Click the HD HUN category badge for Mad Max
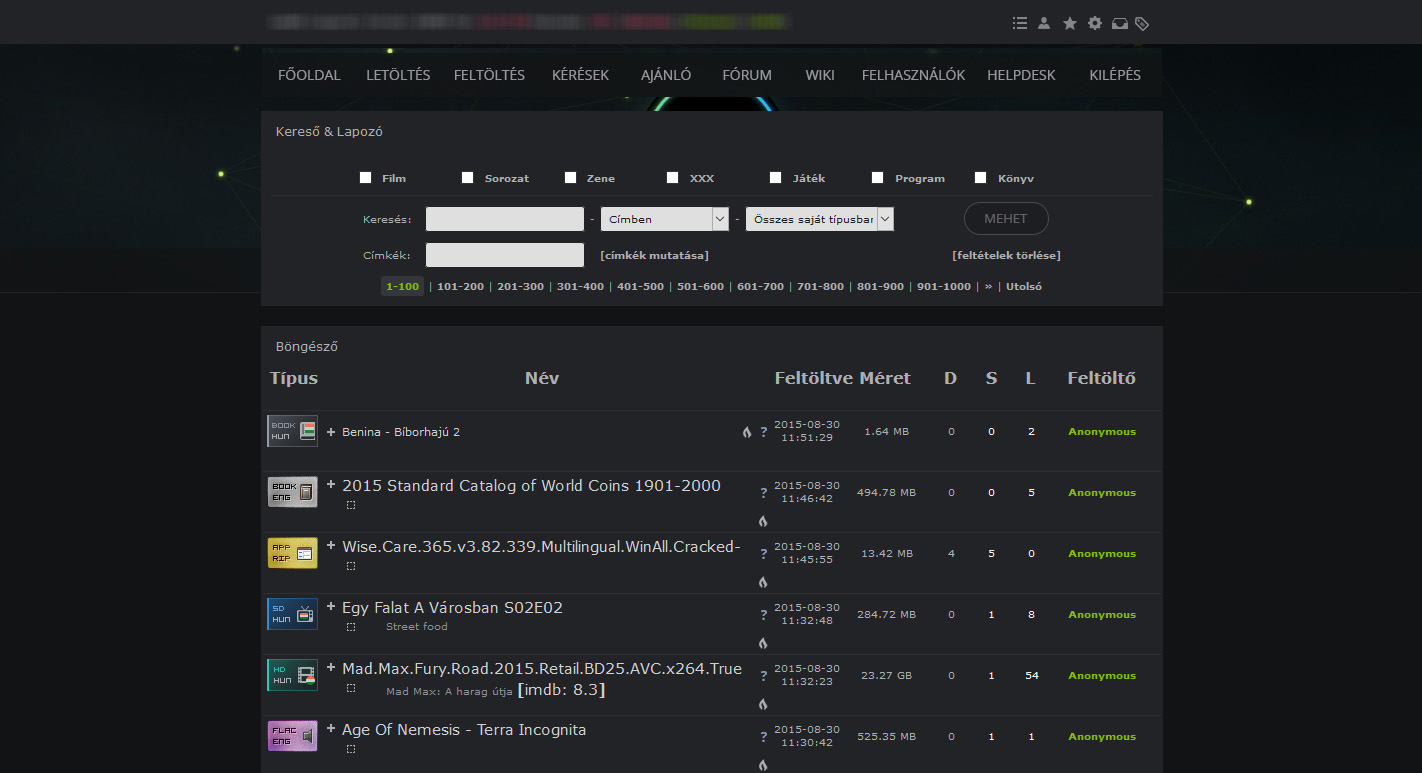 coord(292,675)
